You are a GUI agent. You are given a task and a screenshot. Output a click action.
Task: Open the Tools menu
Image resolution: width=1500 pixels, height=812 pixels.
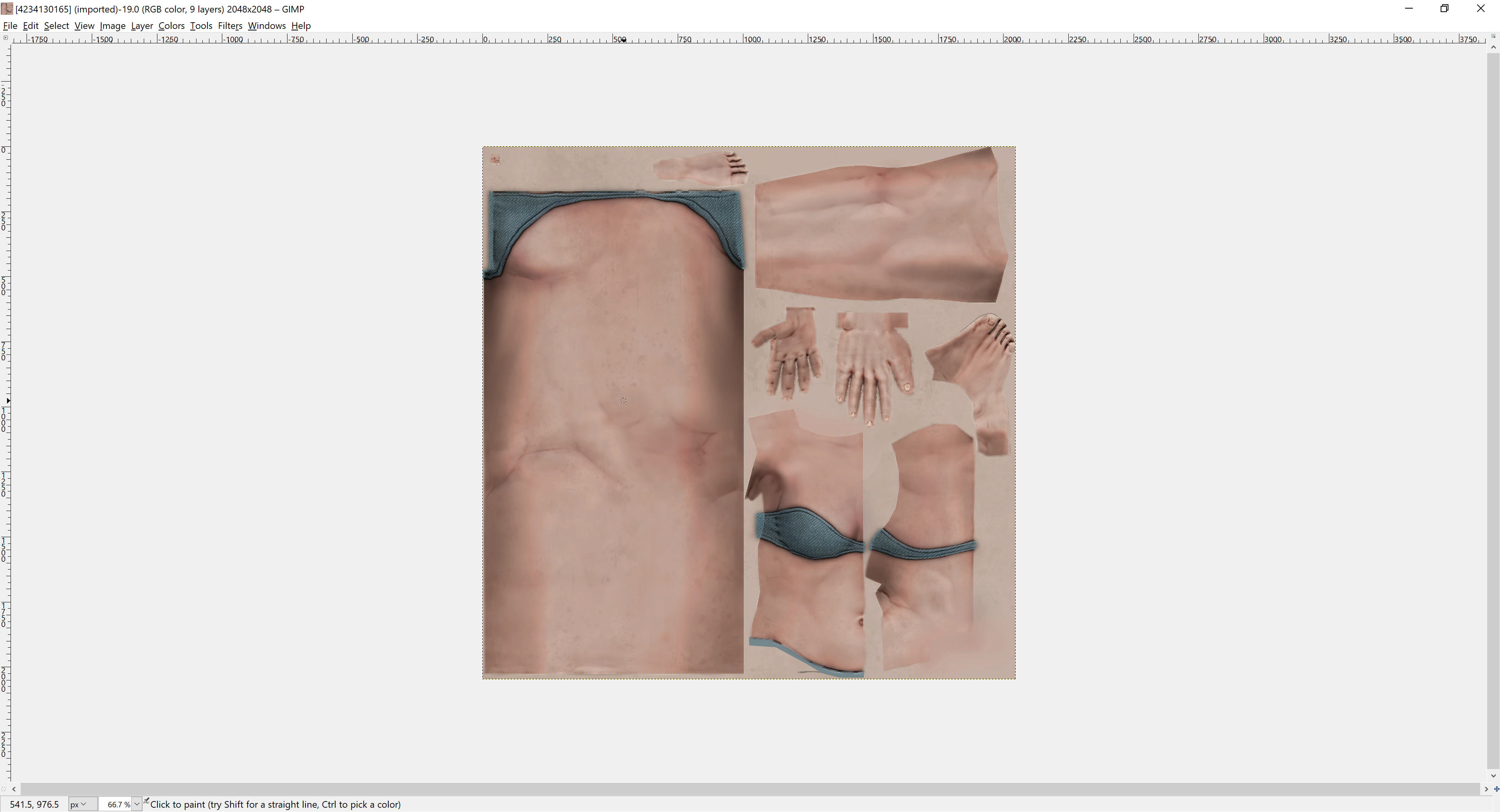point(201,26)
